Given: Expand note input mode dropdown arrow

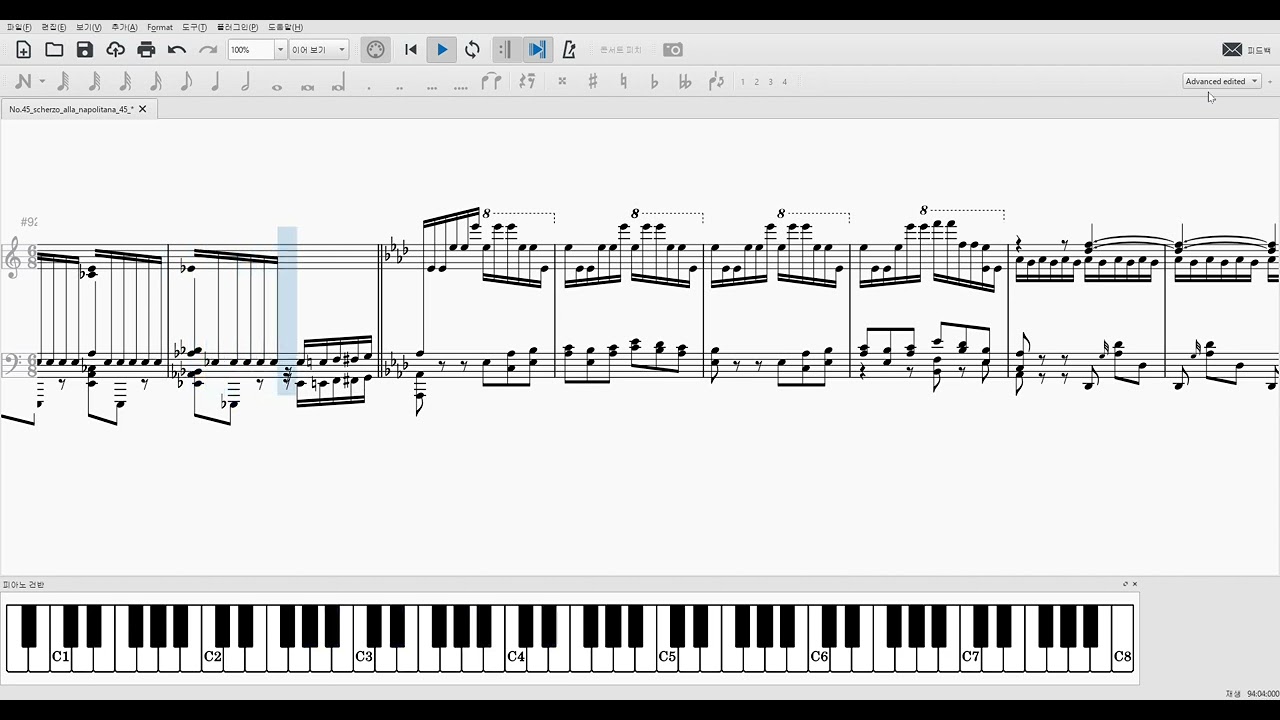Looking at the screenshot, I should click(x=42, y=82).
